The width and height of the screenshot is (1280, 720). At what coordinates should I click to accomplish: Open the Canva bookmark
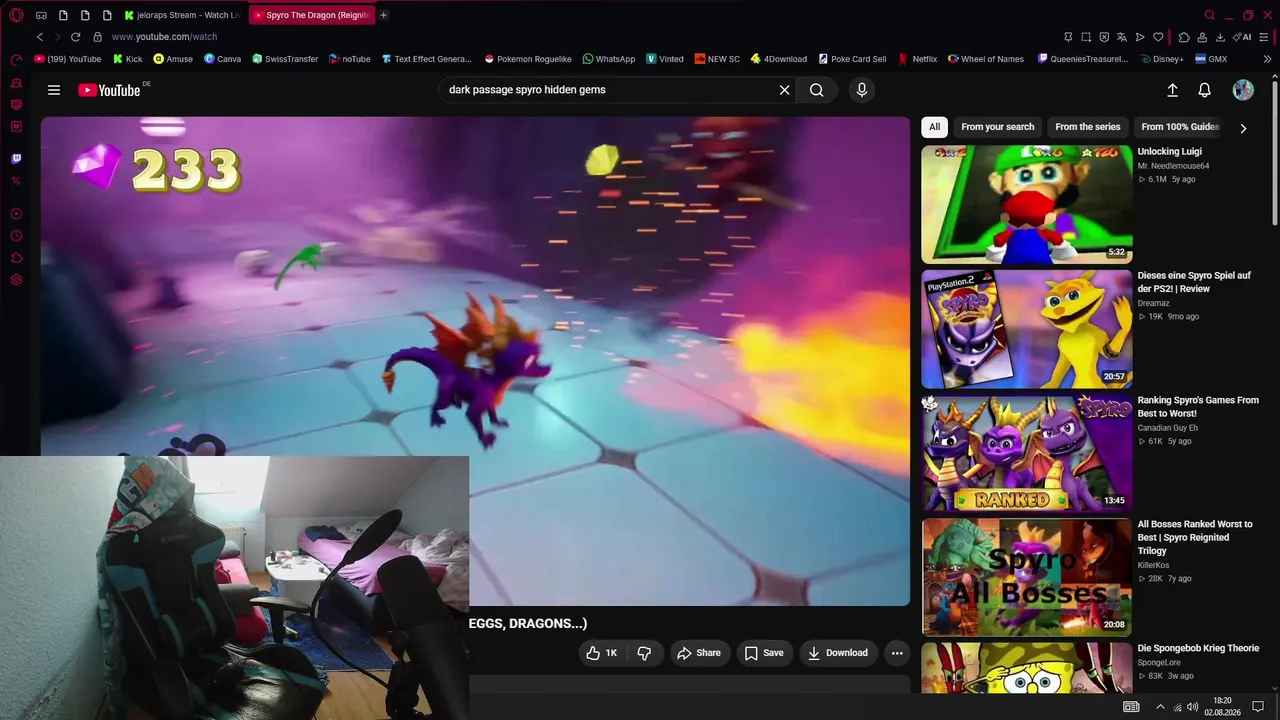tap(222, 59)
